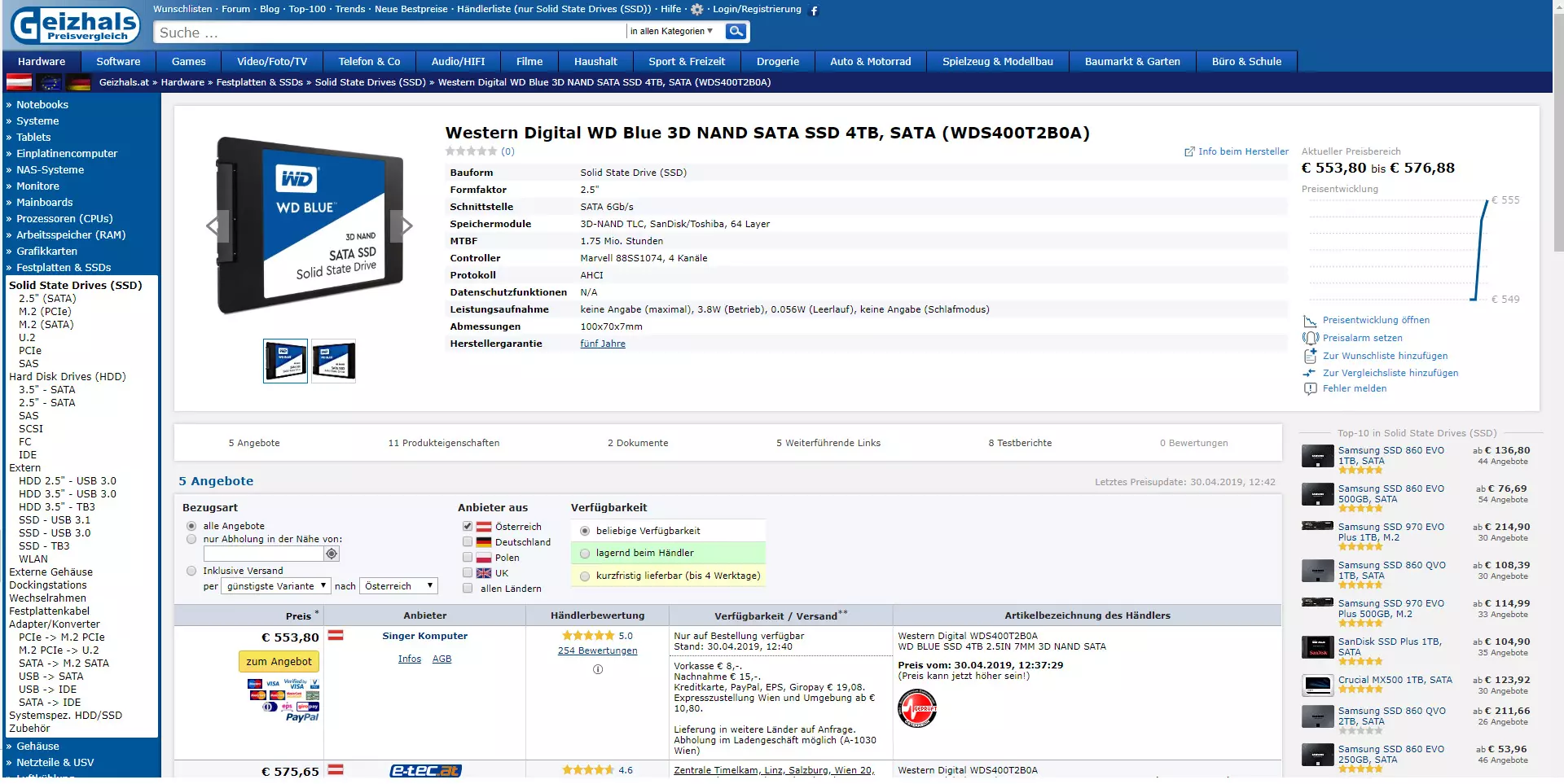Uncheck the Österreich checkbox
Image resolution: width=1564 pixels, height=784 pixels.
(468, 527)
